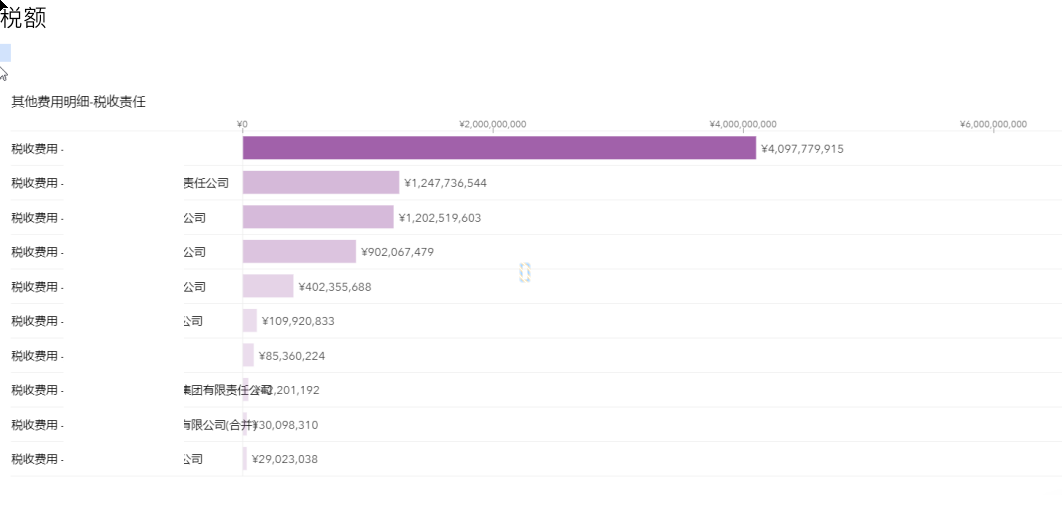Click the bar for ¥902,067,479

[298, 252]
